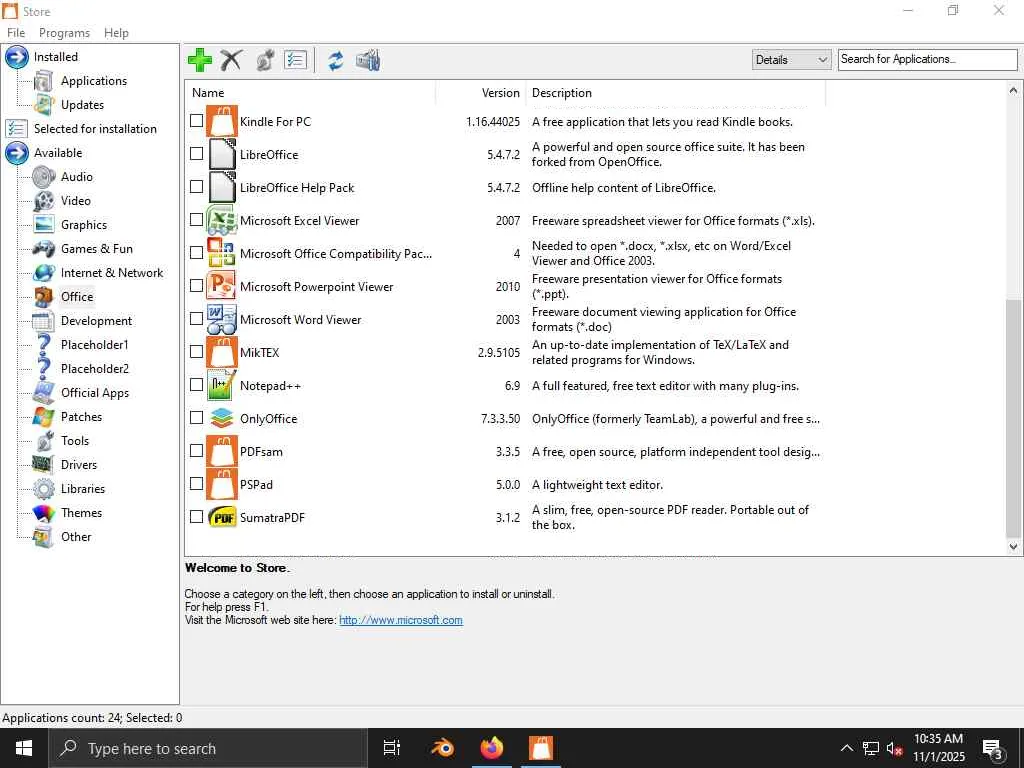The width and height of the screenshot is (1024, 768).
Task: Select the Other category icon
Action: click(44, 537)
